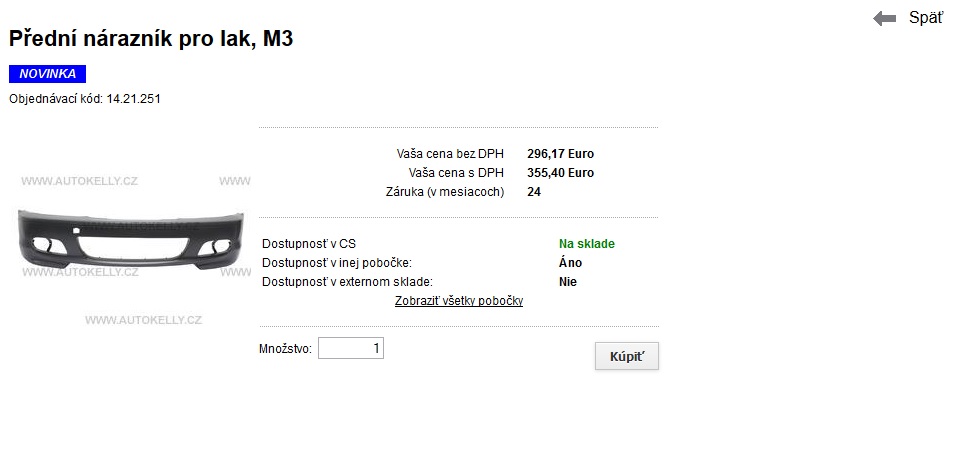Open the Zobraziť všetky pobočky link
The width and height of the screenshot is (961, 460).
tap(458, 301)
